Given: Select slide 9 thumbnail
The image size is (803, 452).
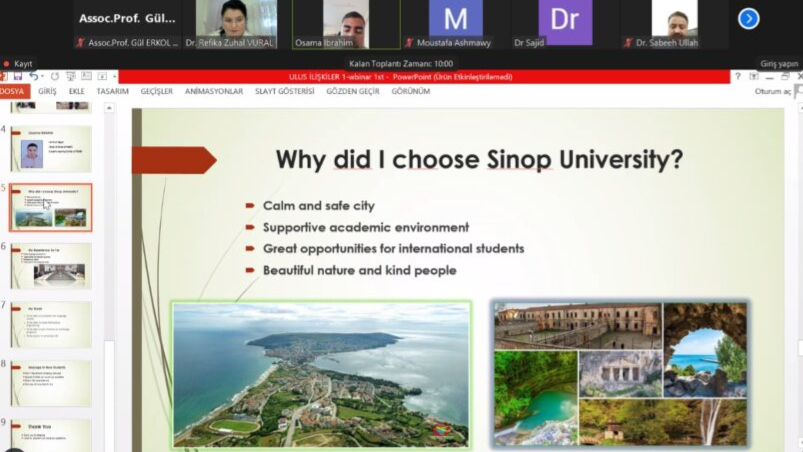Looking at the screenshot, I should [51, 435].
